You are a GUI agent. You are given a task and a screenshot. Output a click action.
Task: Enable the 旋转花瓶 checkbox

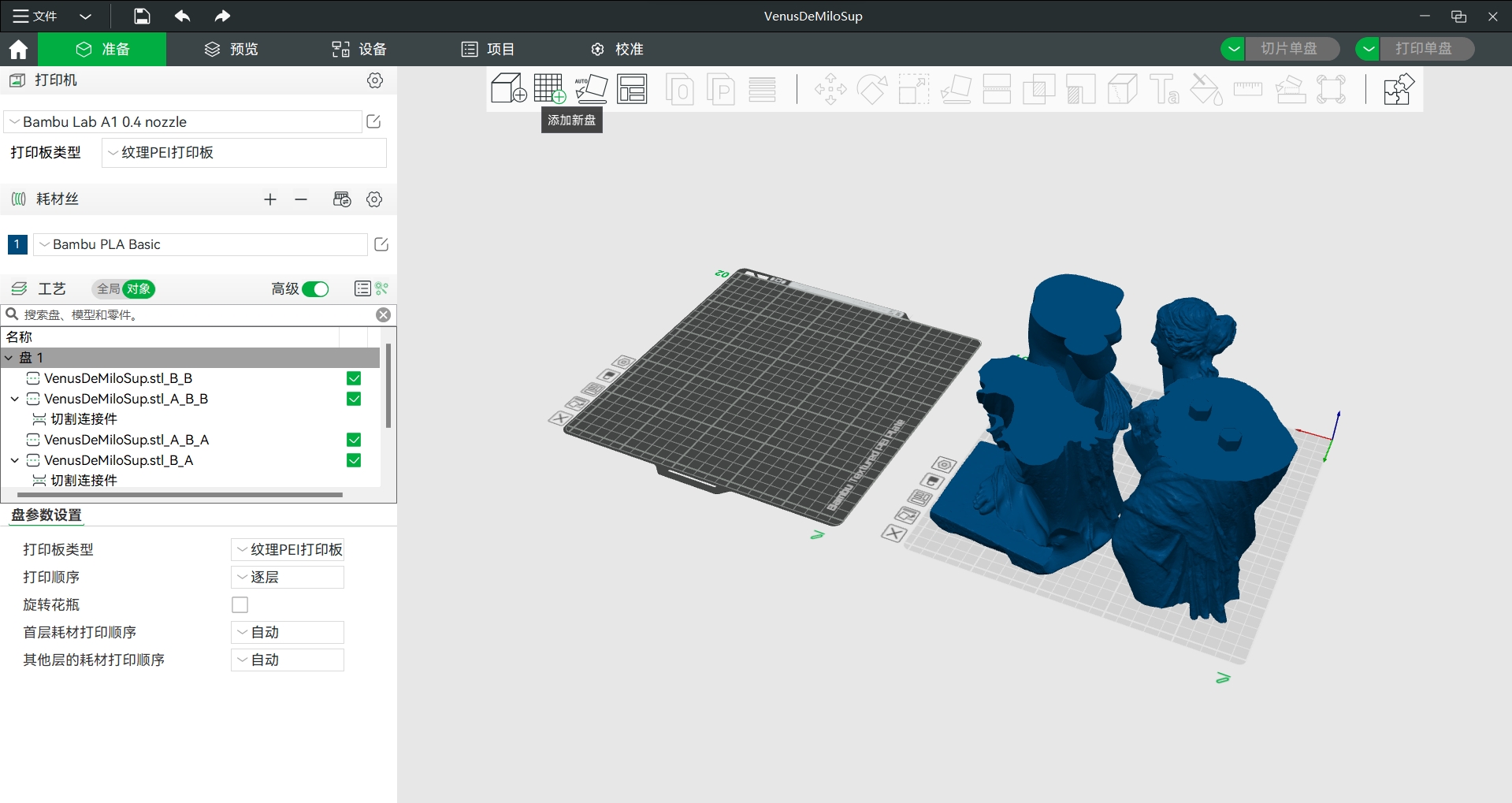click(240, 604)
